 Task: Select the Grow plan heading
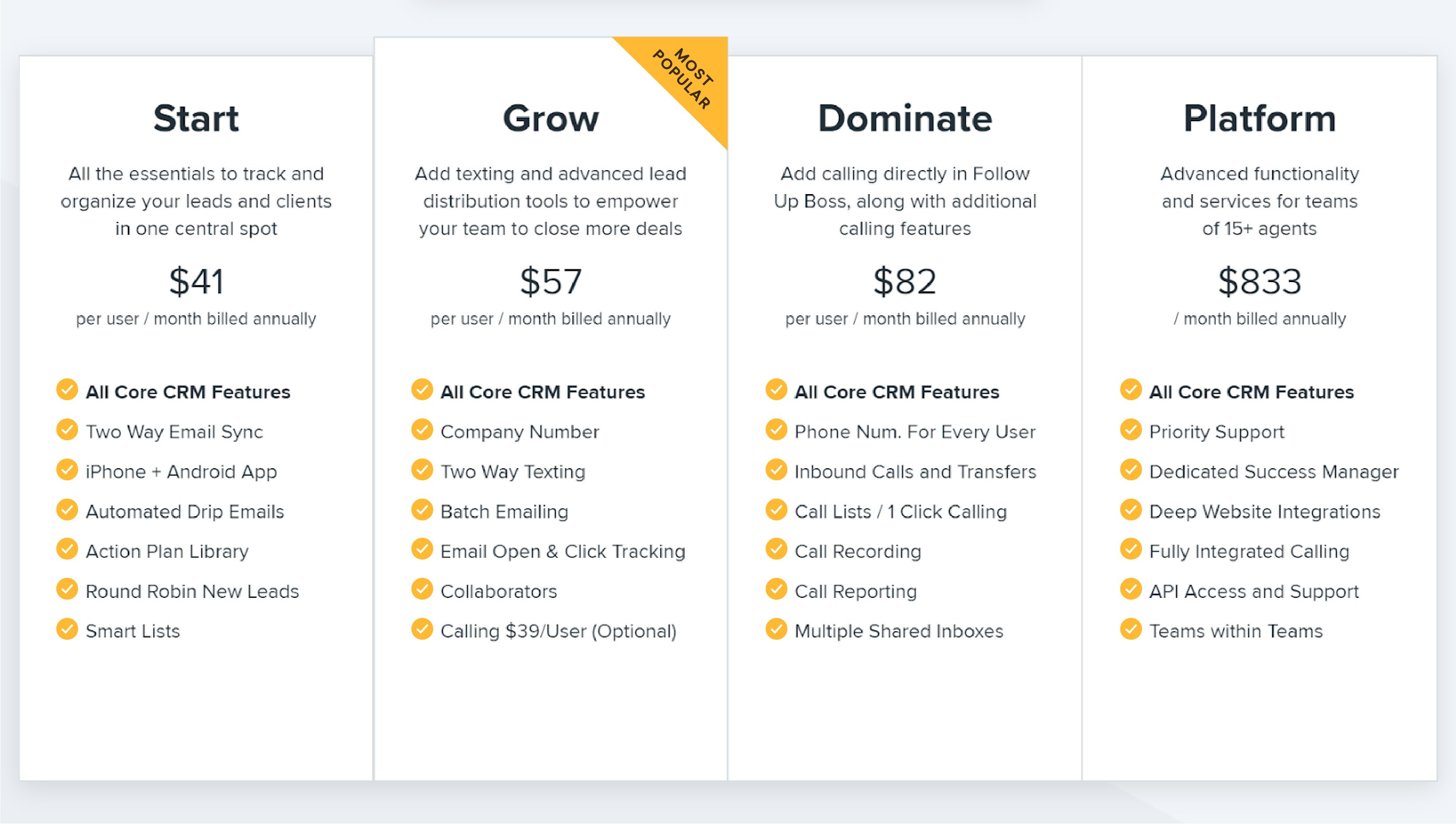tap(550, 118)
